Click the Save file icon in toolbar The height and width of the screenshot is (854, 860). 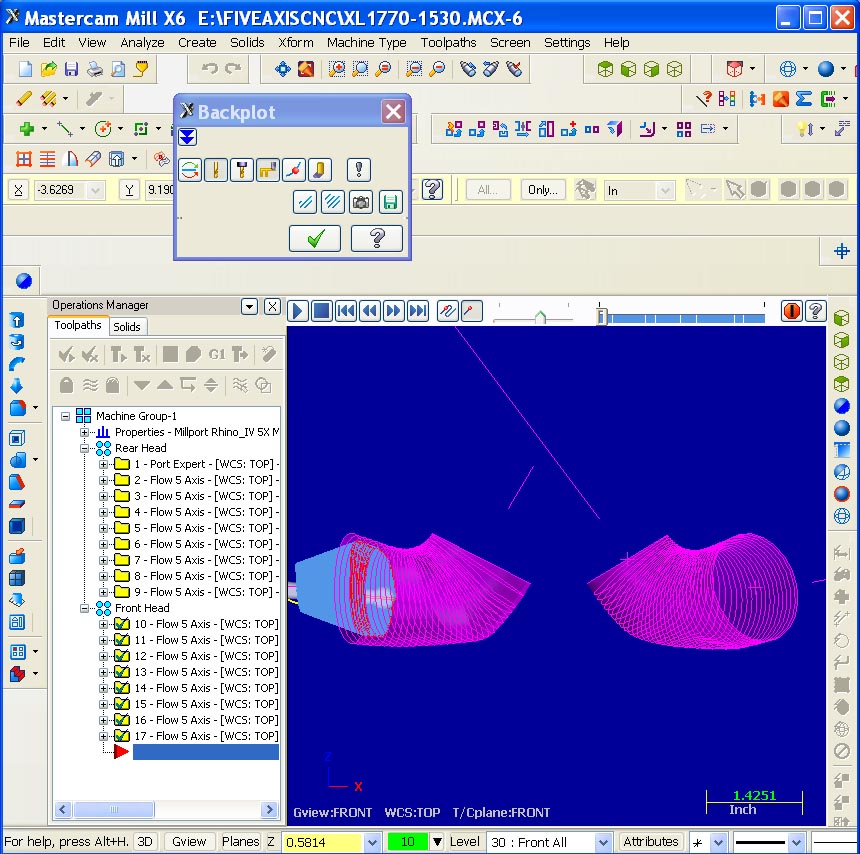(x=71, y=69)
